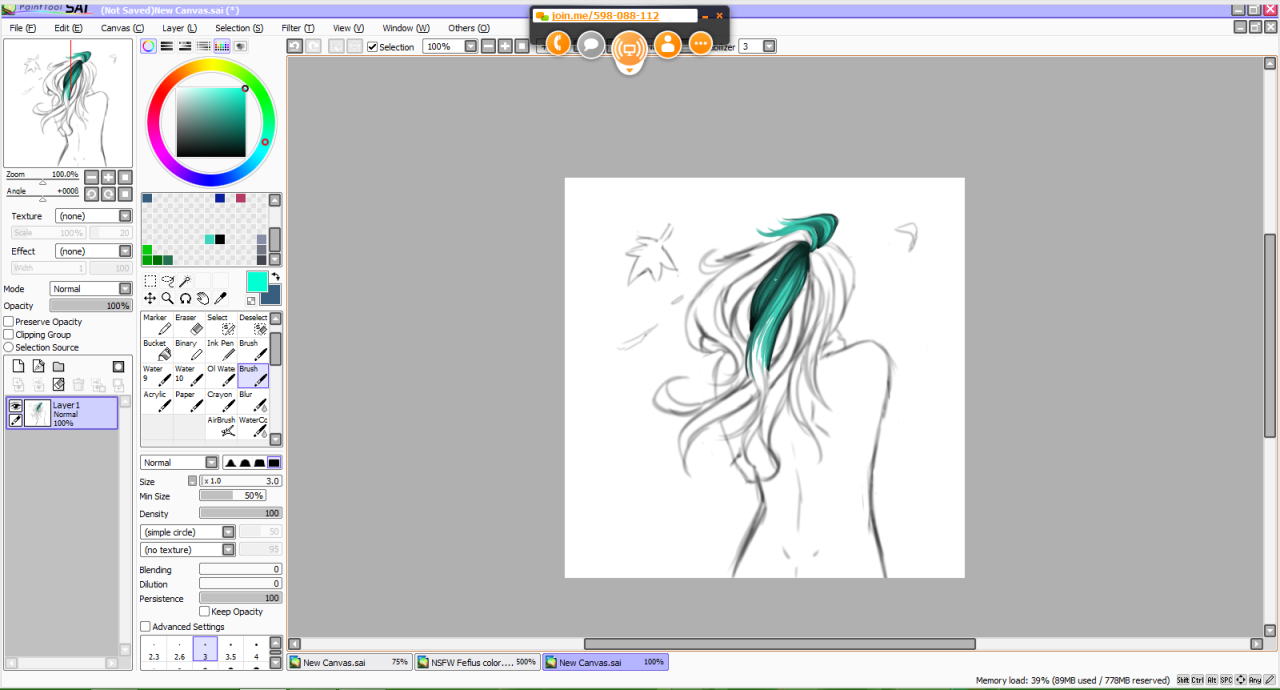Open the layer Mode dropdown

(x=125, y=289)
